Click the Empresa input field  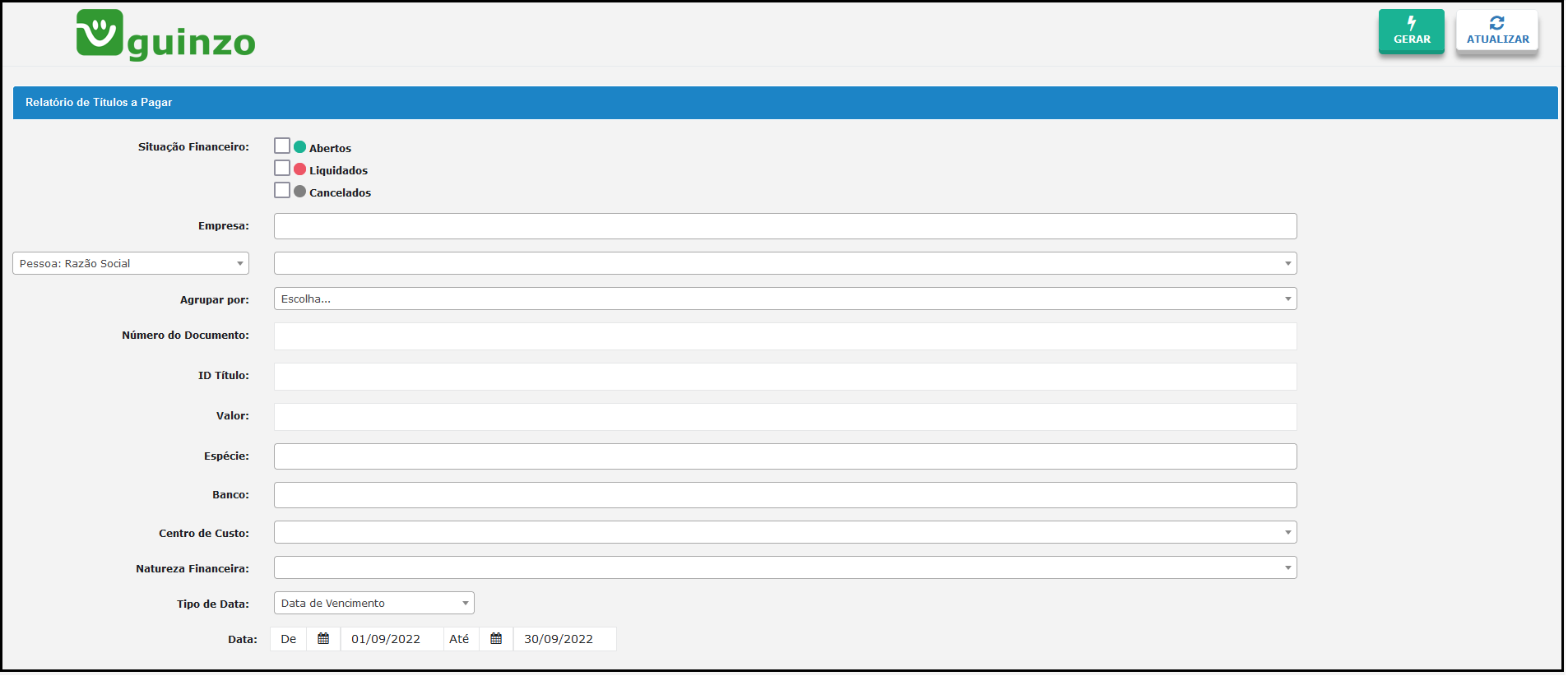click(x=785, y=226)
